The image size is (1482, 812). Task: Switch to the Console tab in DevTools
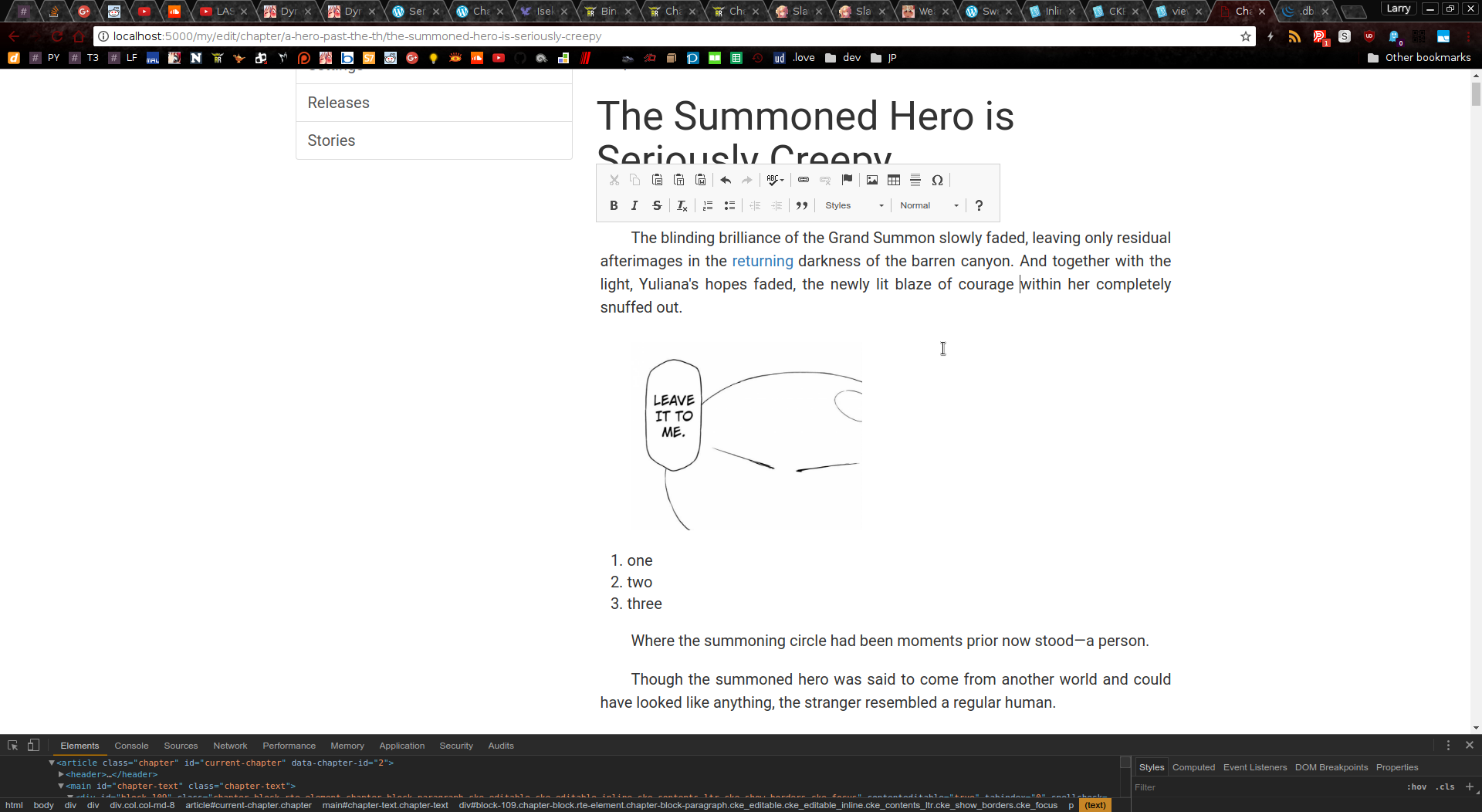tap(131, 746)
